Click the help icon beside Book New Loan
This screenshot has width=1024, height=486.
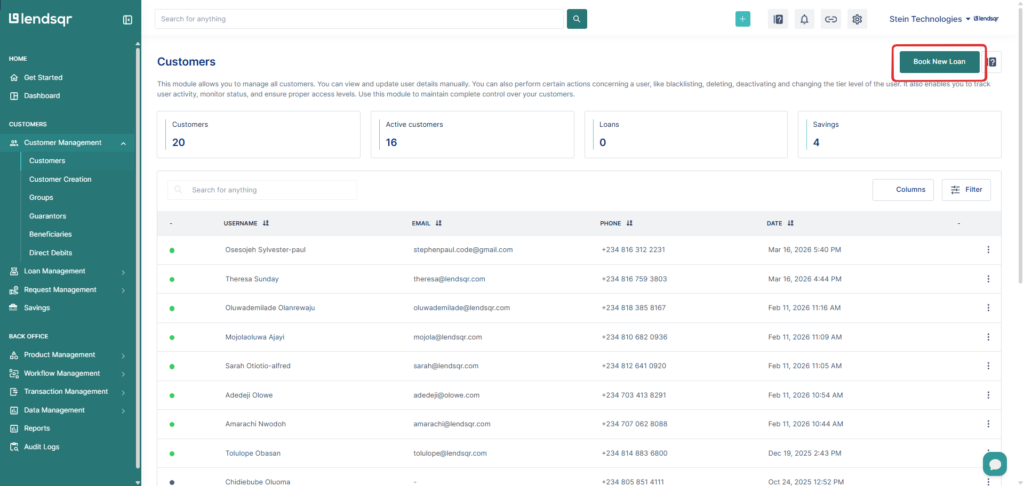[x=992, y=62]
